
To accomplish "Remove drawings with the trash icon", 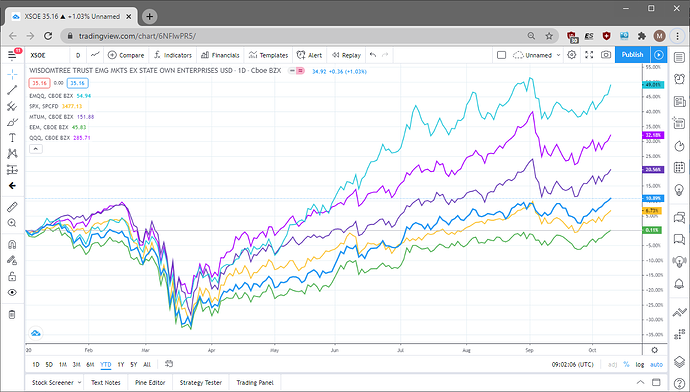I will click(x=12, y=314).
